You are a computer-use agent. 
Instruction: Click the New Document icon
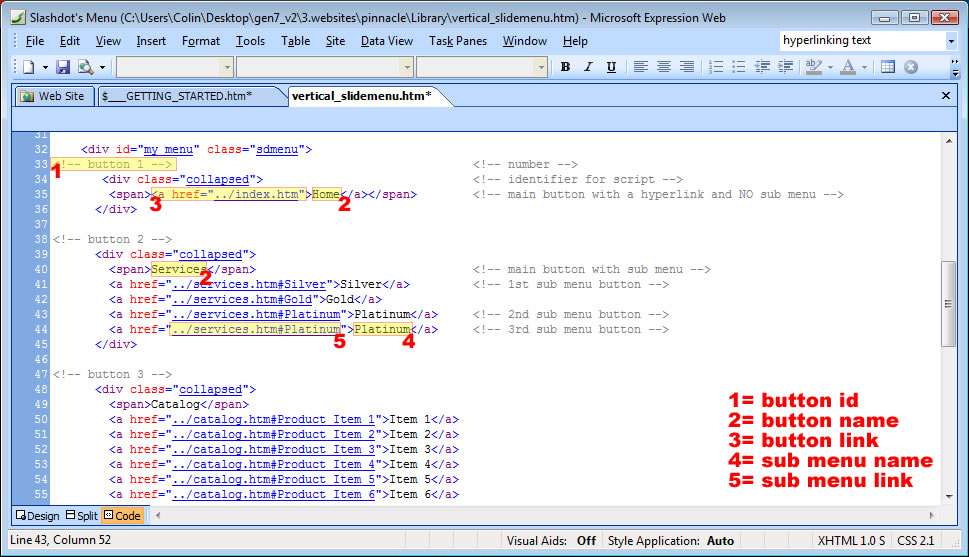(28, 67)
